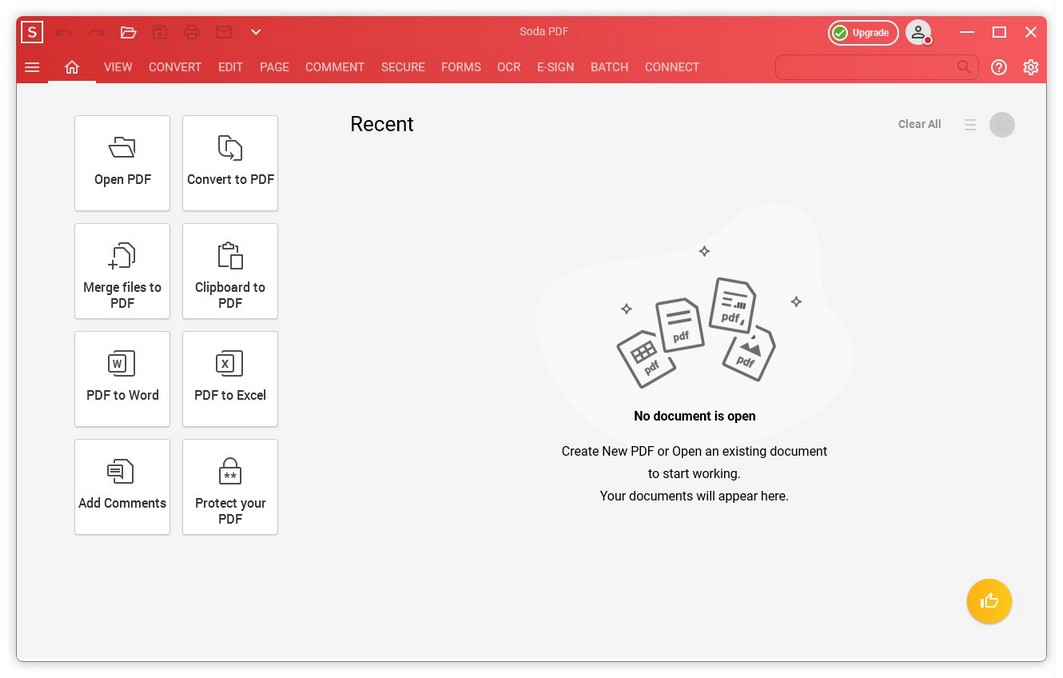
Task: Open the VIEW tab
Action: [118, 67]
